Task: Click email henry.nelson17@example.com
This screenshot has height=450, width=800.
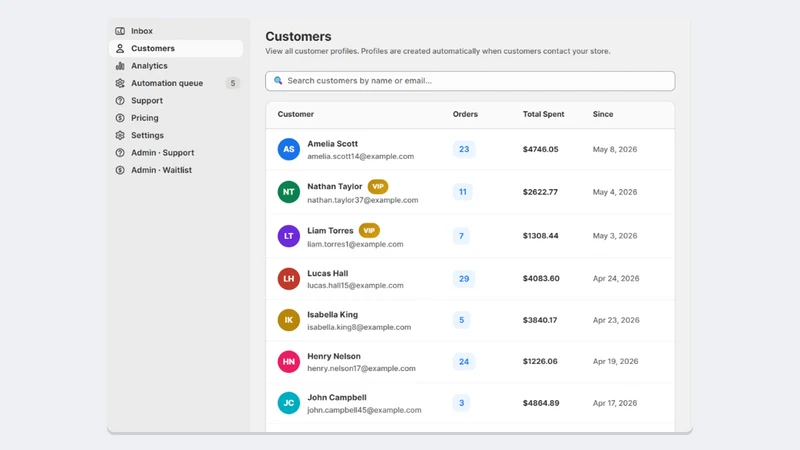Action: tap(361, 368)
